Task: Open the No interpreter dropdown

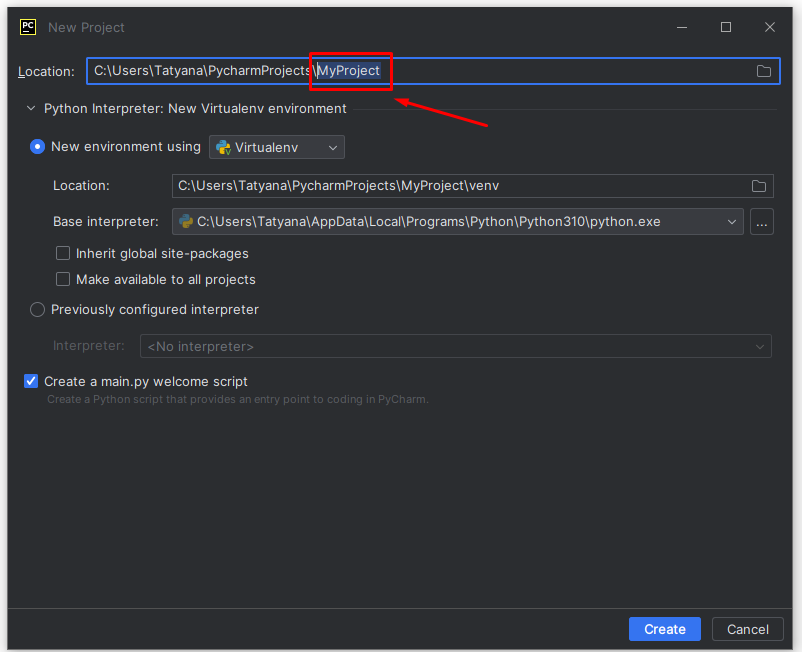Action: tap(456, 347)
